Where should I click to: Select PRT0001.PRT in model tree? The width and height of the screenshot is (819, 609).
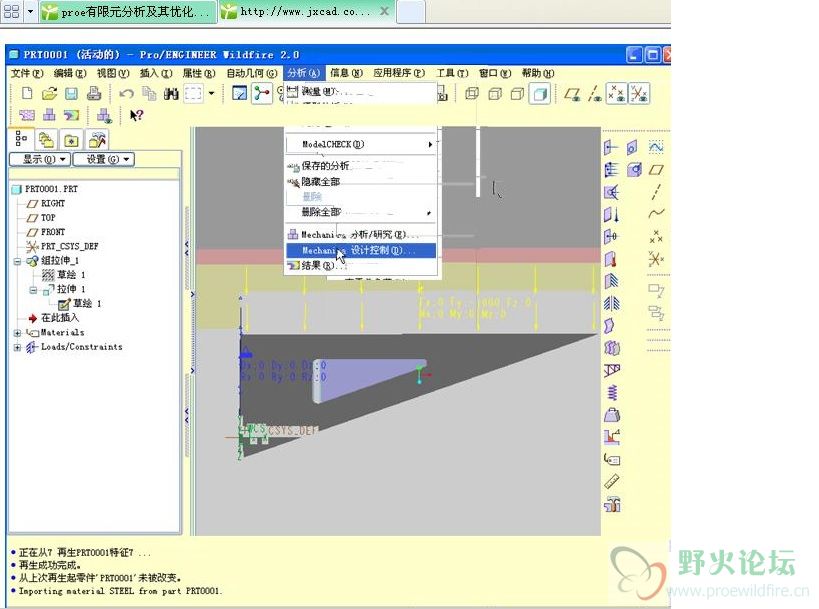[x=51, y=189]
